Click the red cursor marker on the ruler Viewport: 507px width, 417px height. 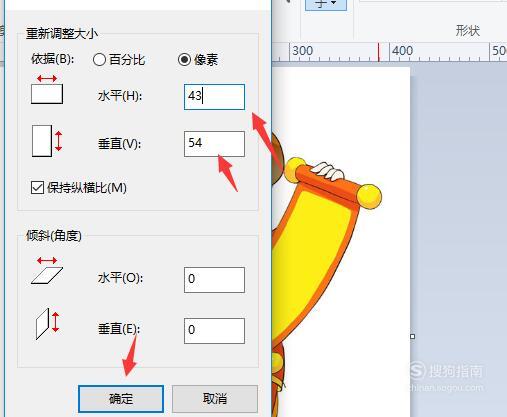[x=378, y=52]
